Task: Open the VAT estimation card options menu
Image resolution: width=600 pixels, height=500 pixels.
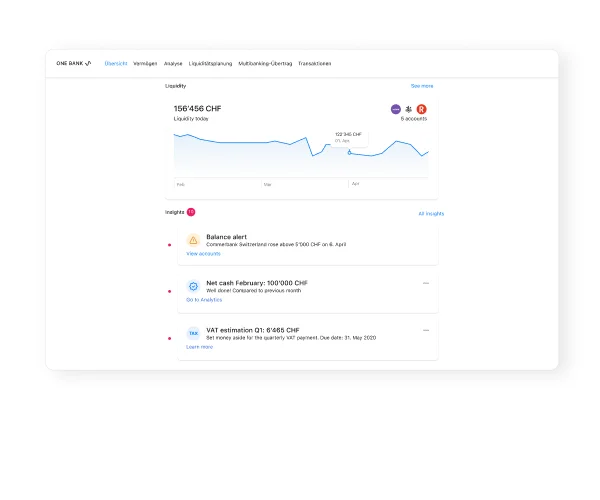Action: coord(426,329)
